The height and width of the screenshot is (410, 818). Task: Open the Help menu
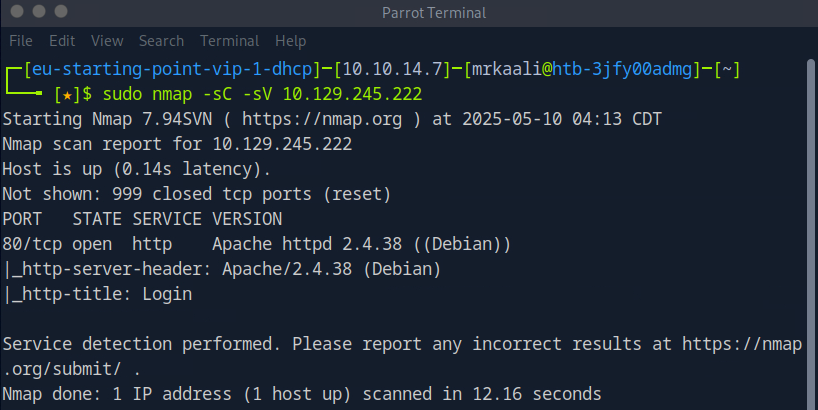coord(290,41)
